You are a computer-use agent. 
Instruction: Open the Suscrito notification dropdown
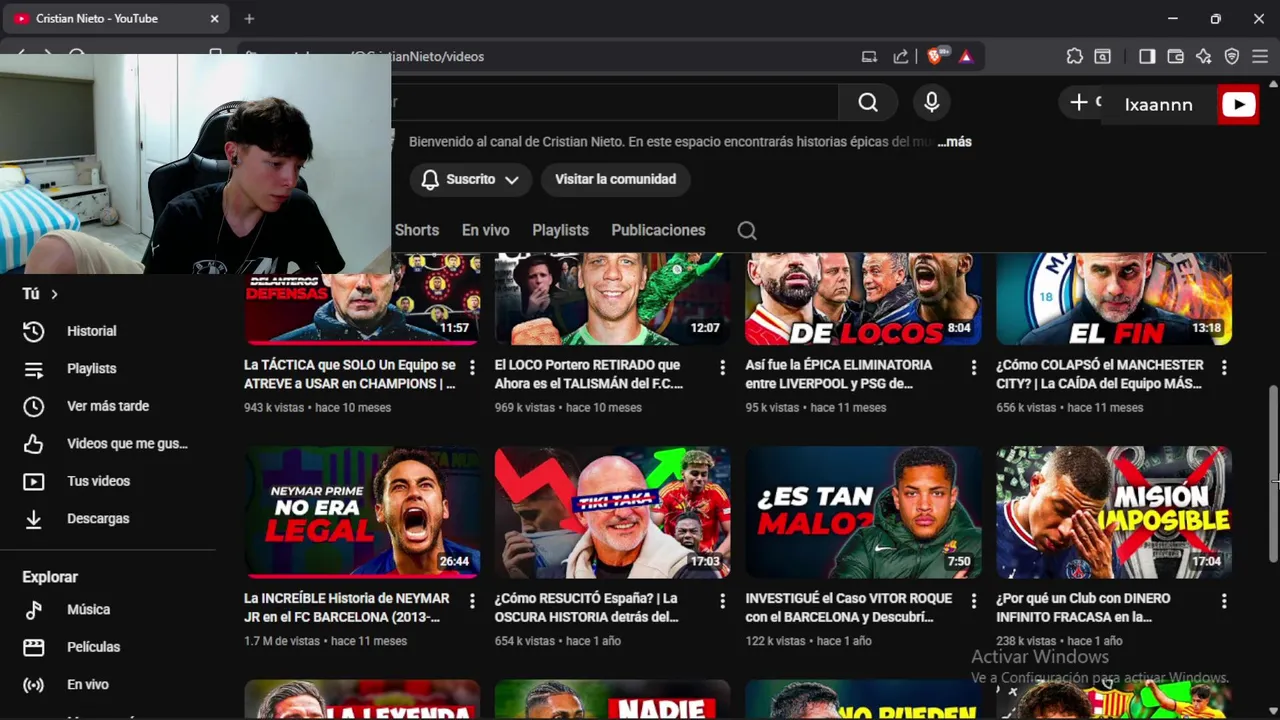click(469, 179)
